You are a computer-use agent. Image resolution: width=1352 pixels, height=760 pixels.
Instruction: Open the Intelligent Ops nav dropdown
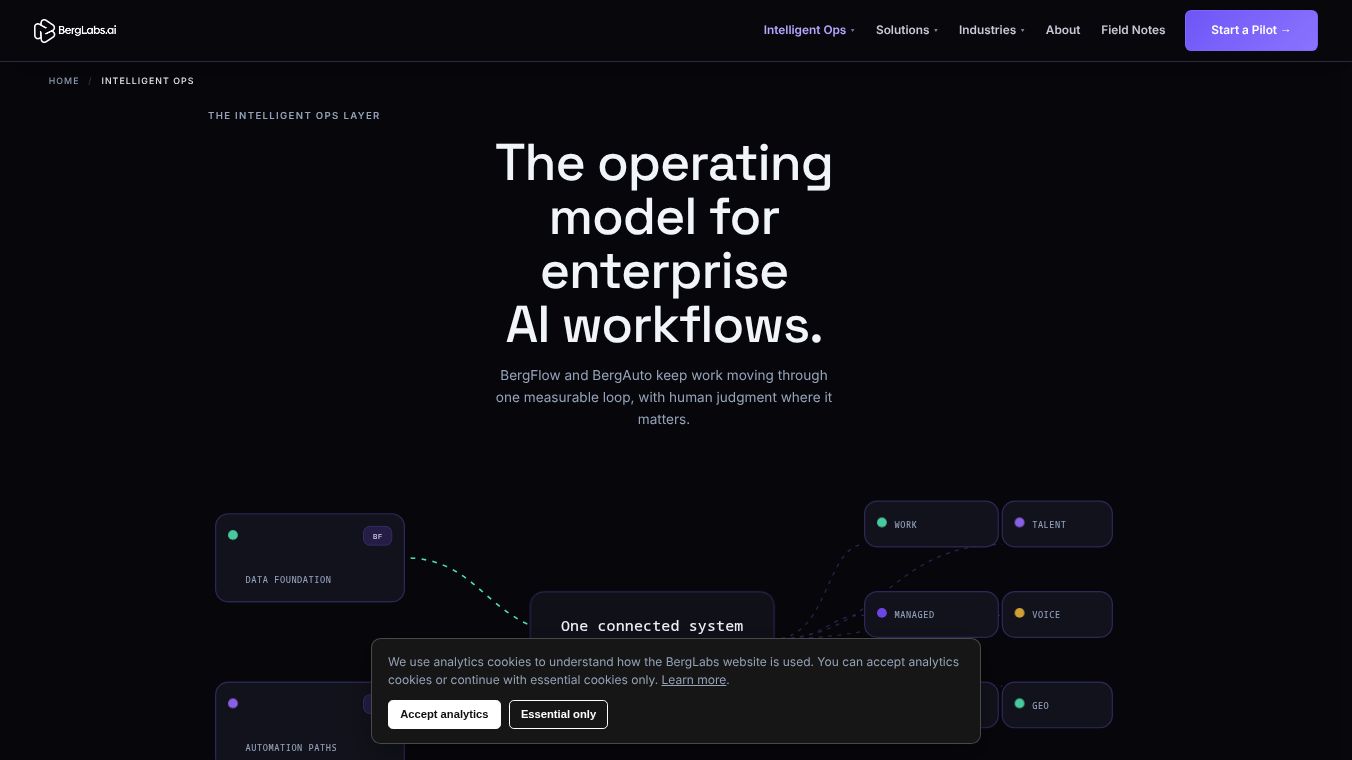[x=809, y=30]
